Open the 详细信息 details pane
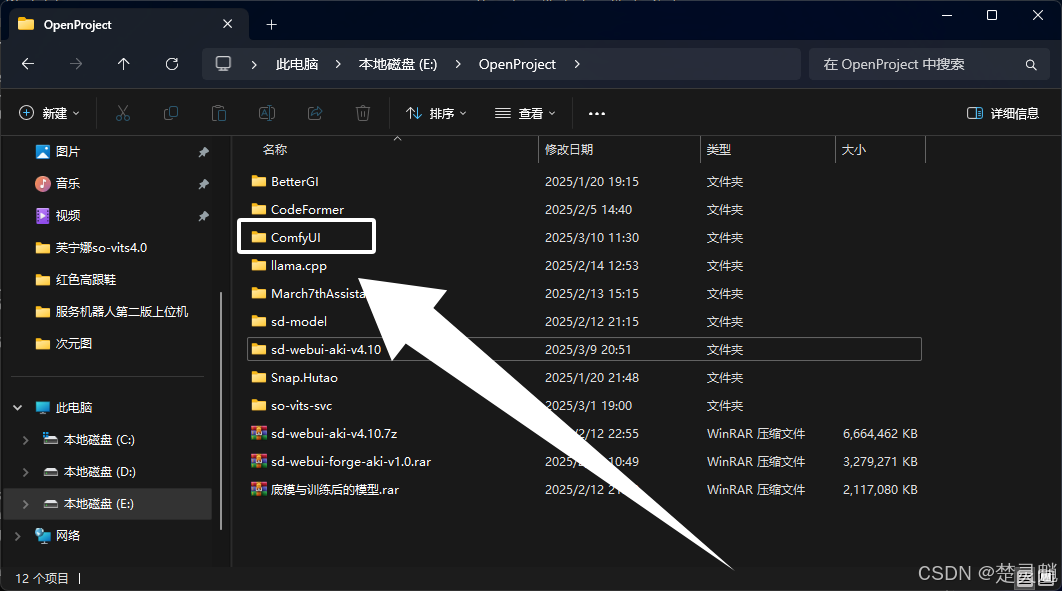This screenshot has width=1062, height=591. [1002, 113]
